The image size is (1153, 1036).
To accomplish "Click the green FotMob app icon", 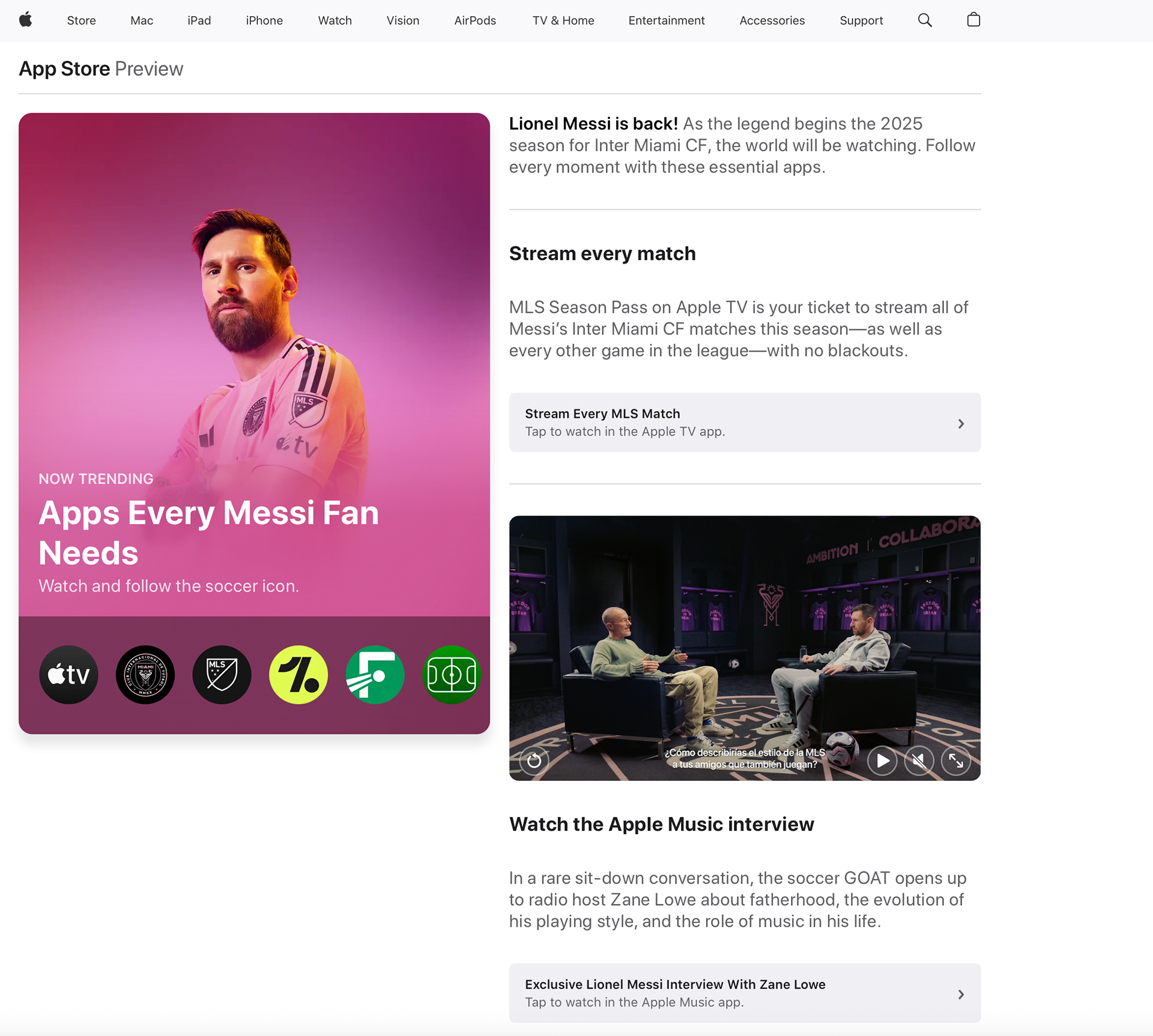I will (x=375, y=675).
